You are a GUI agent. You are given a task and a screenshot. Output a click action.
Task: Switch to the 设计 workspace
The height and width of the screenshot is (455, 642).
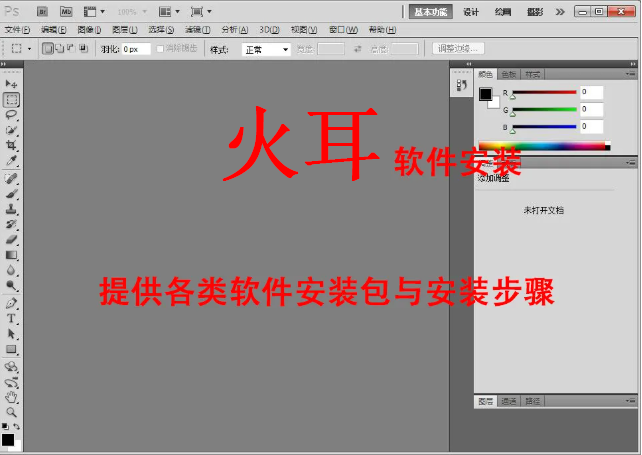click(x=471, y=12)
